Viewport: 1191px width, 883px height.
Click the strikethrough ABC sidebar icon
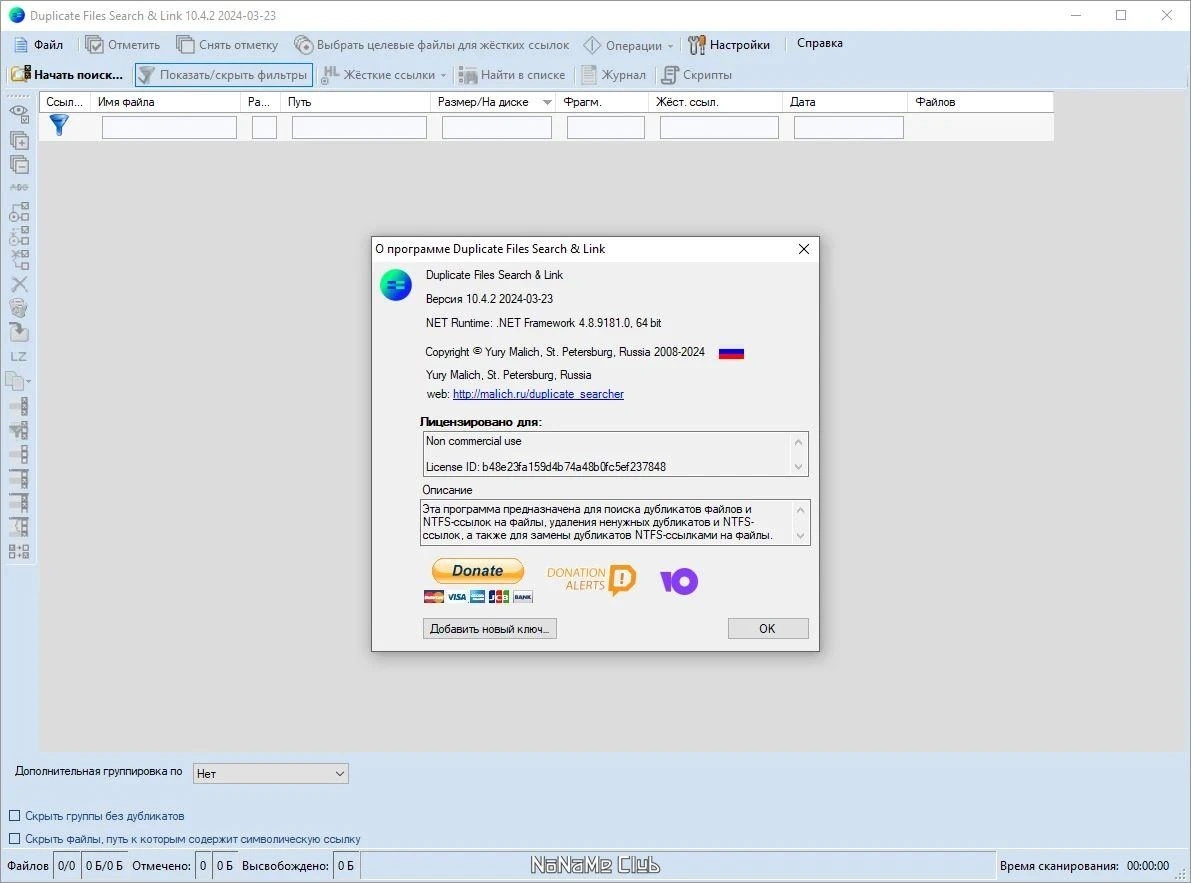pyautogui.click(x=19, y=187)
